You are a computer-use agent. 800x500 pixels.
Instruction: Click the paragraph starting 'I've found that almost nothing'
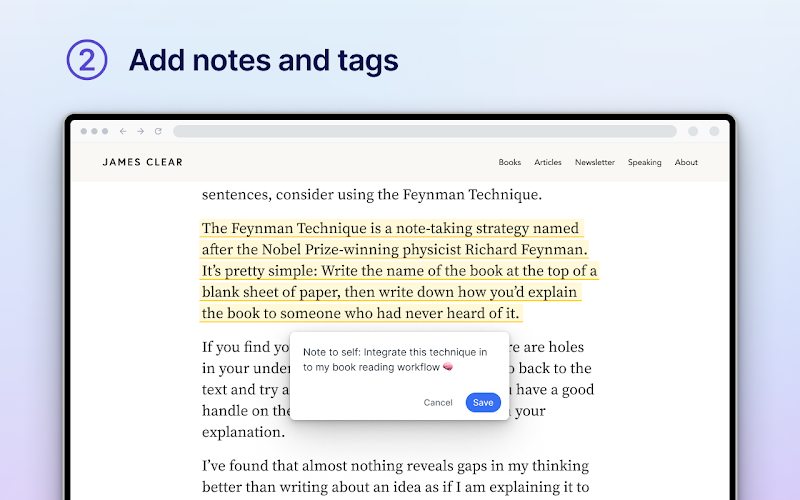point(395,476)
